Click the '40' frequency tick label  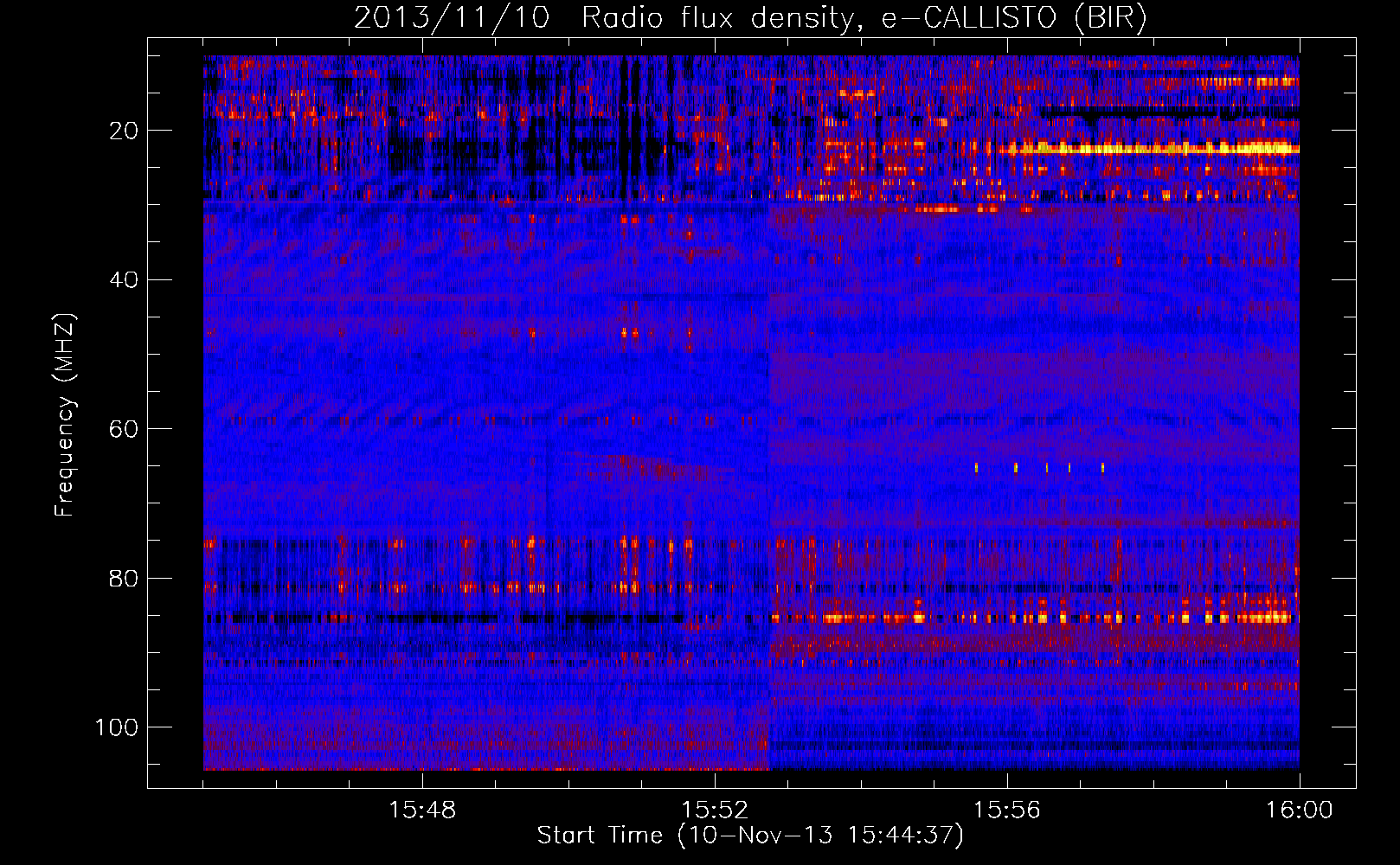click(x=125, y=280)
